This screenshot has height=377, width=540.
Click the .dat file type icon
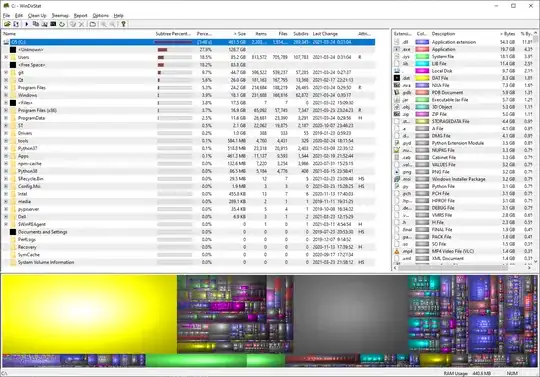pyautogui.click(x=397, y=78)
